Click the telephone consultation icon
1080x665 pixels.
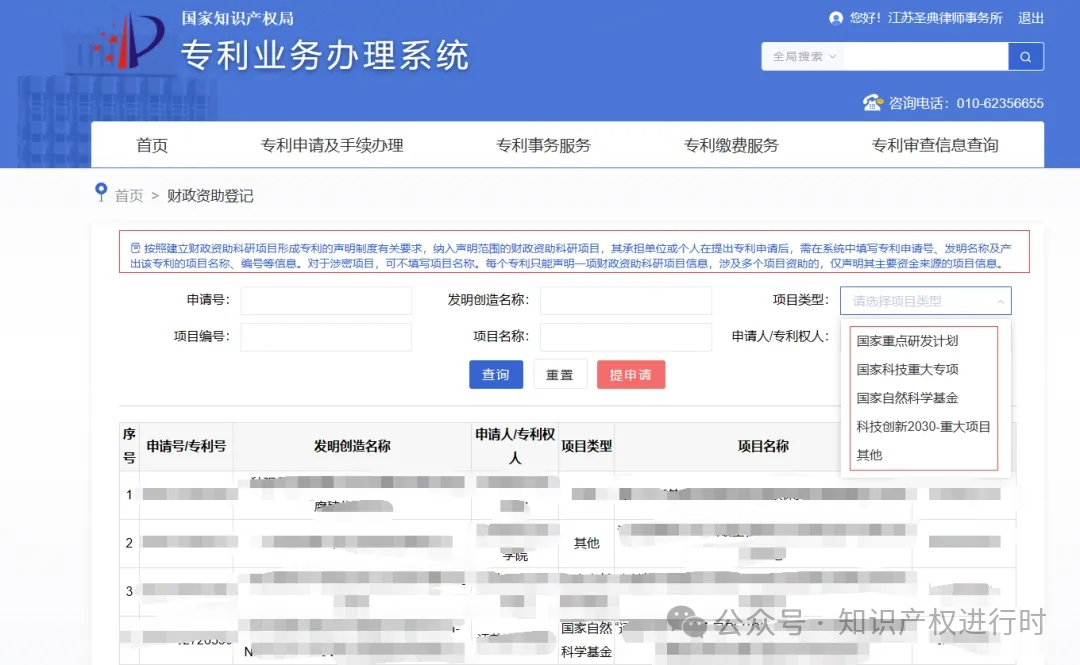pos(873,102)
